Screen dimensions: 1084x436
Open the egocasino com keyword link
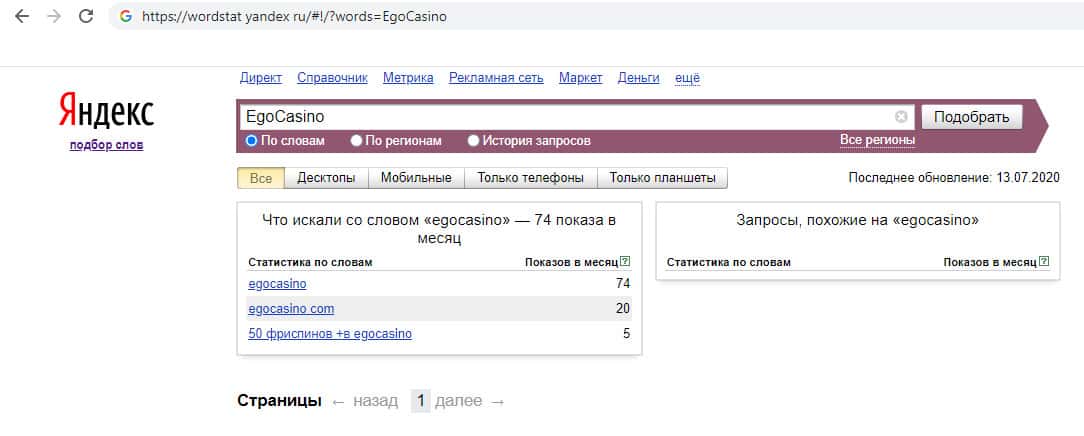pos(291,309)
